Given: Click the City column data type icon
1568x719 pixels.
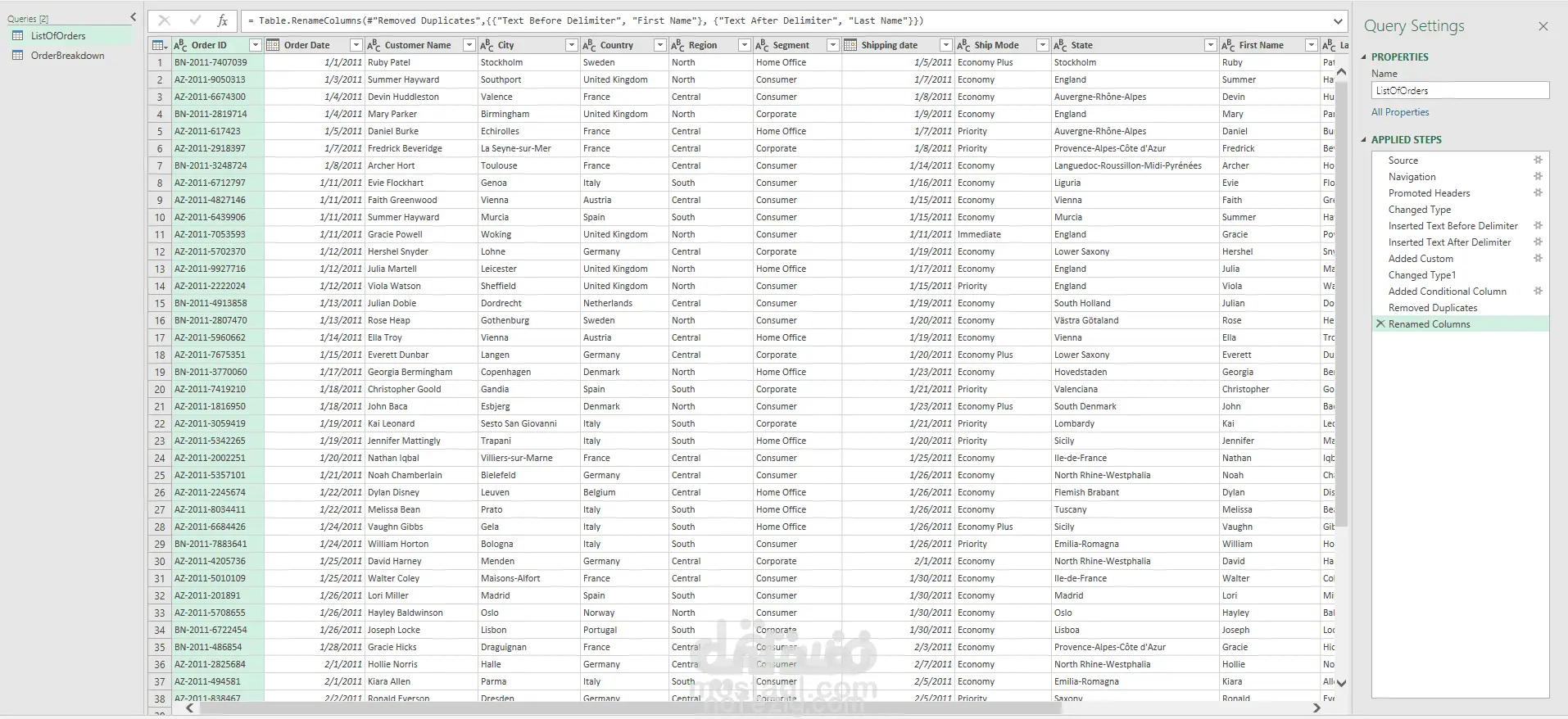Looking at the screenshot, I should (x=487, y=45).
